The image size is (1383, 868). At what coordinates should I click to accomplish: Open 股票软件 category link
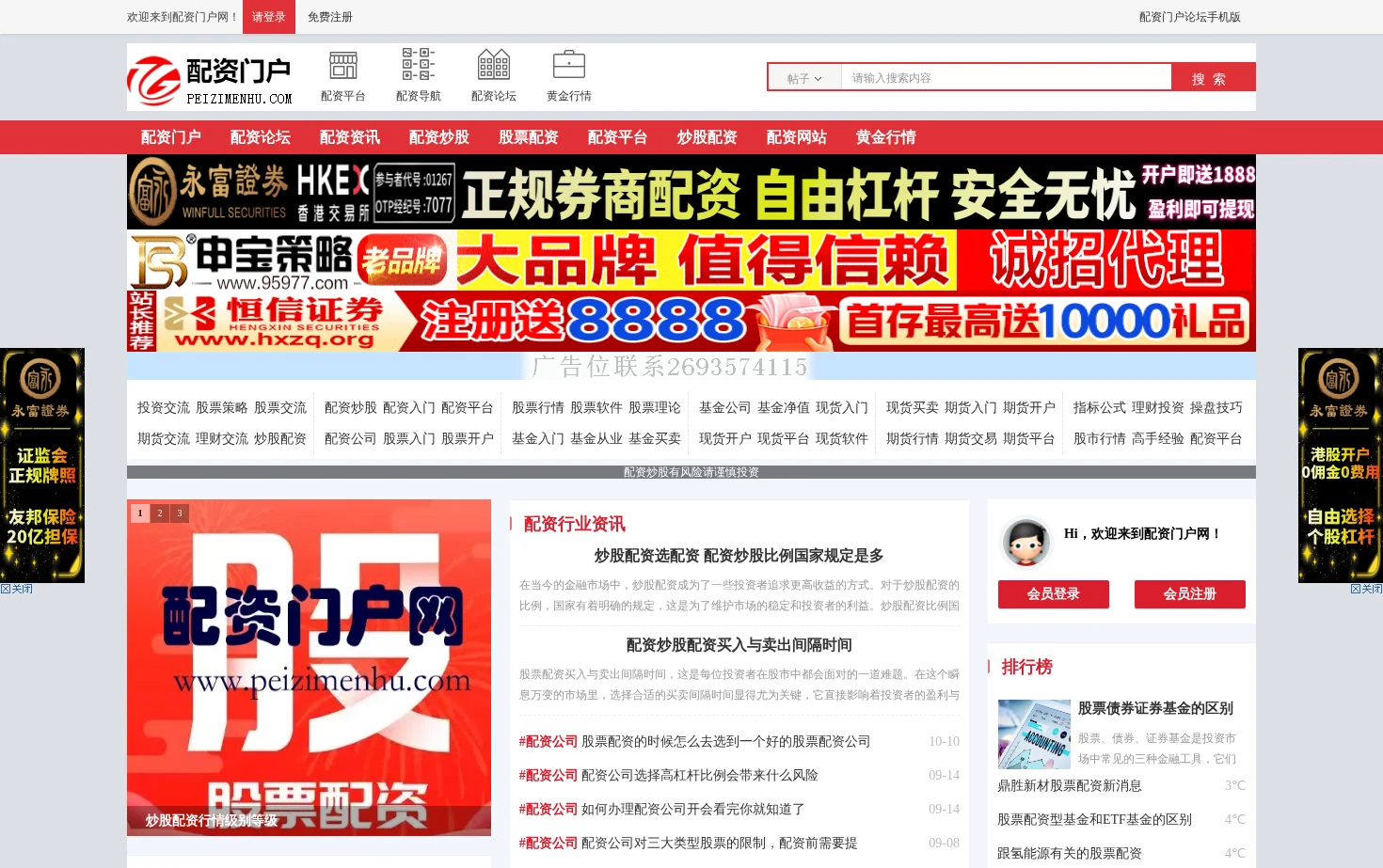[596, 408]
